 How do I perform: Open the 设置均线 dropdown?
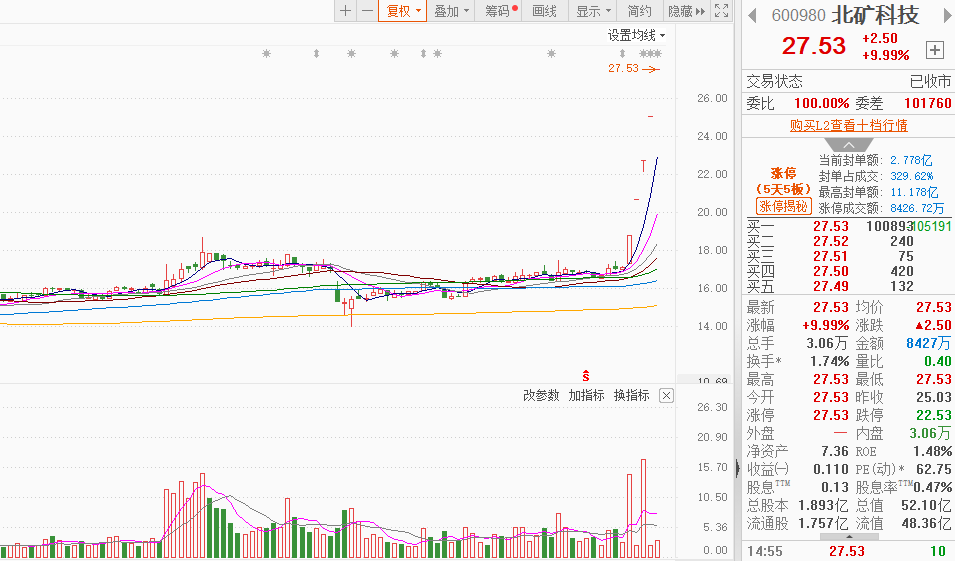coord(636,35)
